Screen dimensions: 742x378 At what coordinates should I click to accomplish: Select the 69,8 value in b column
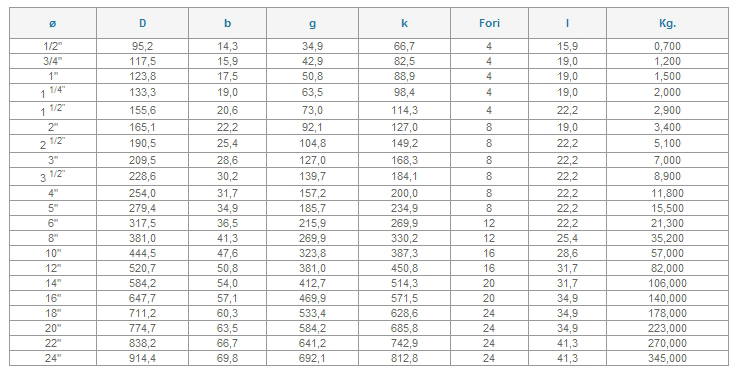click(x=228, y=358)
